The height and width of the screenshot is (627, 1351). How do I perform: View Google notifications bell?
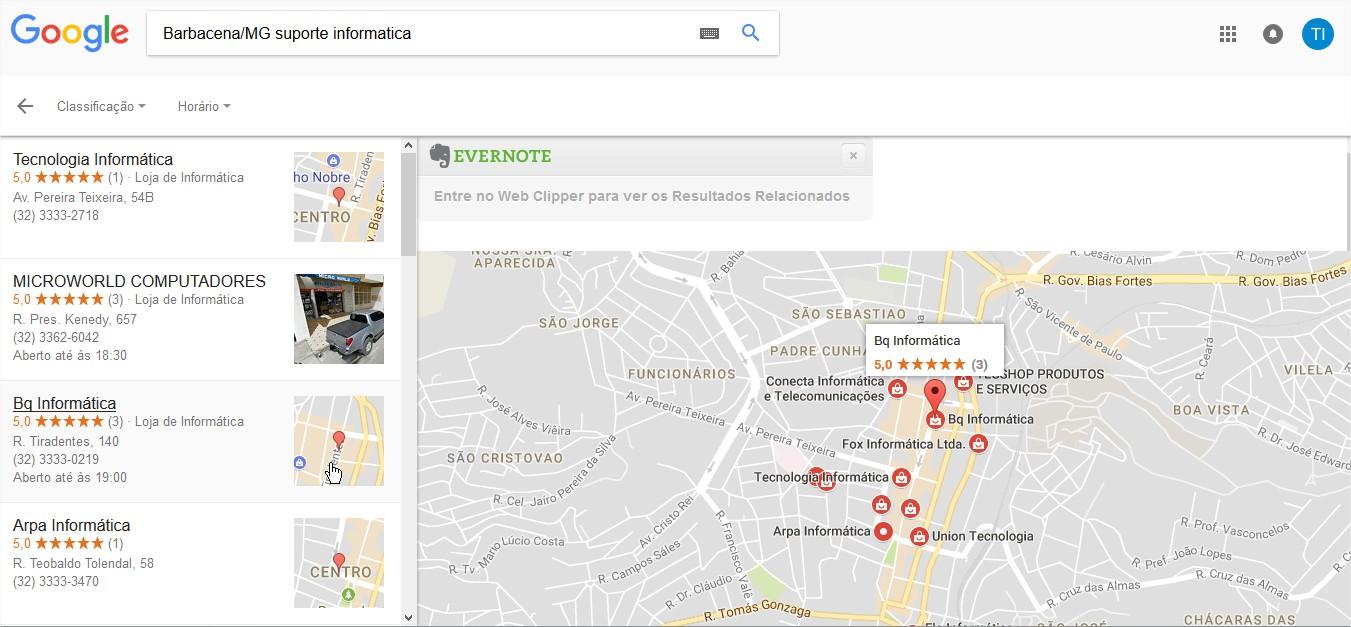click(1273, 34)
